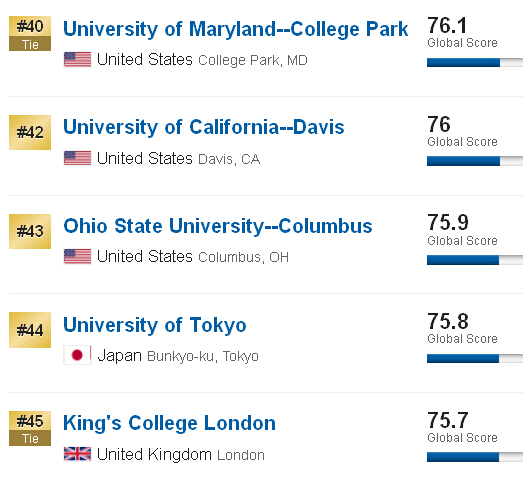Click the US flag beside College Park
The image size is (530, 480).
pos(77,59)
